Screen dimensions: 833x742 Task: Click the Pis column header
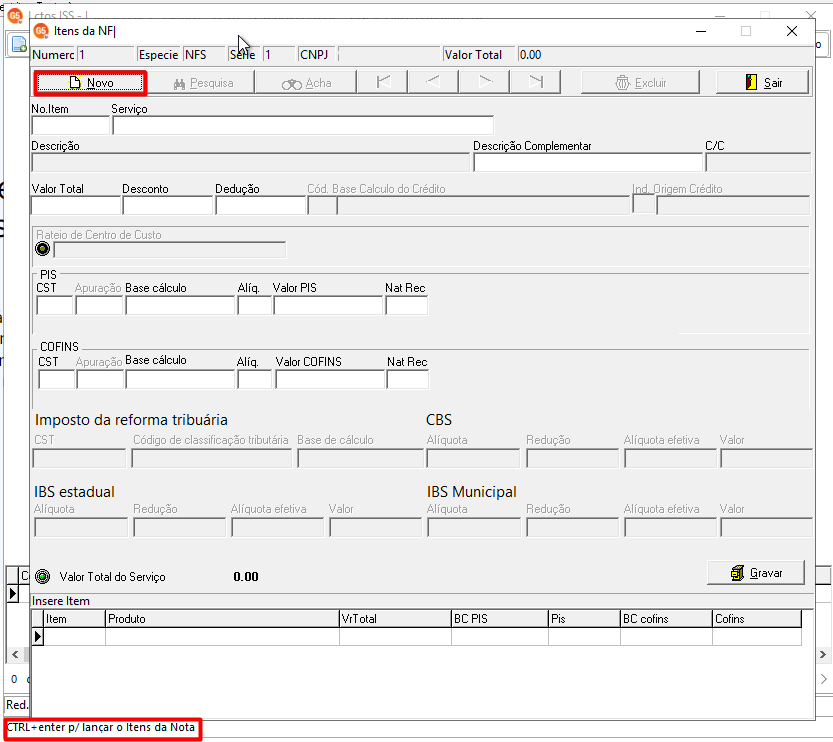[584, 619]
